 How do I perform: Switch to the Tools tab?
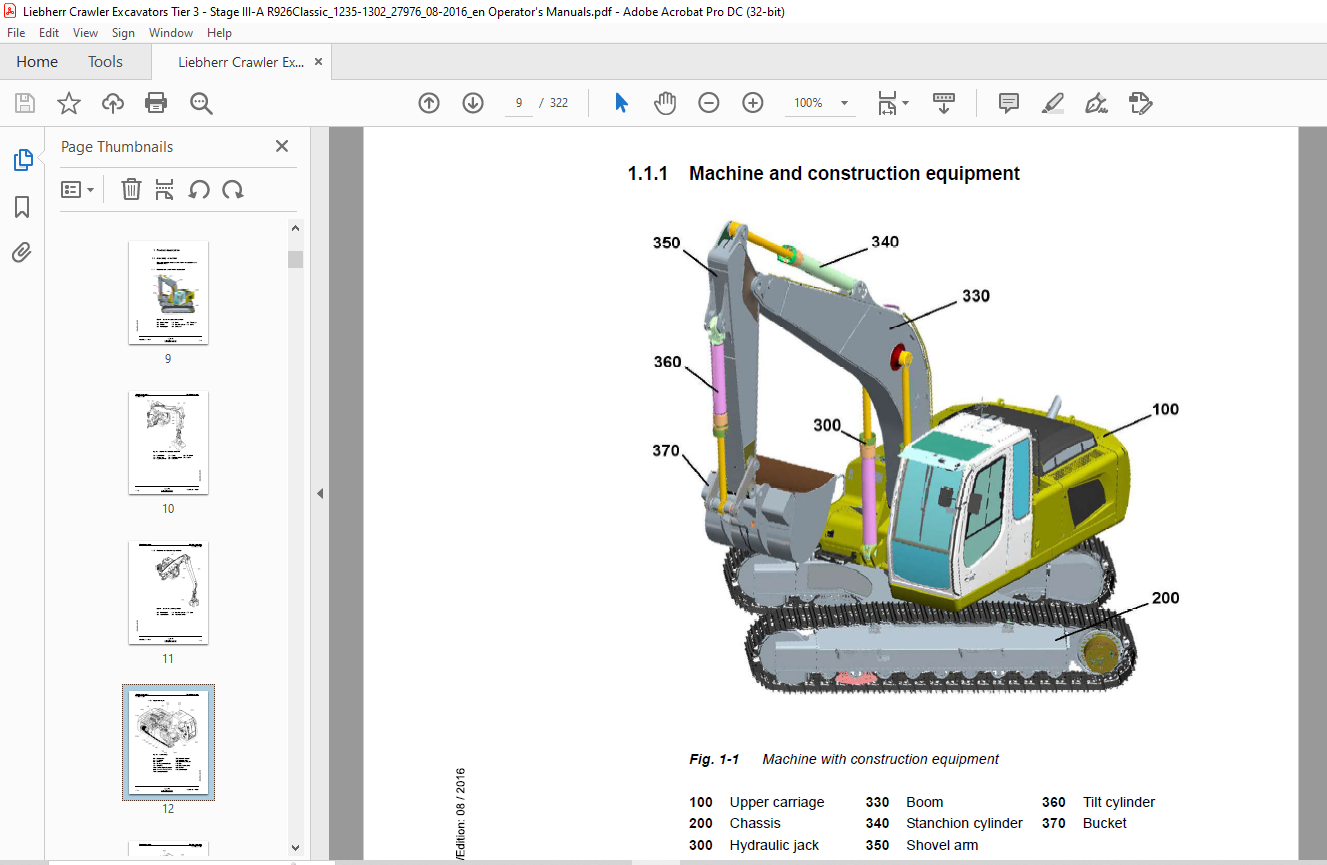(x=105, y=62)
